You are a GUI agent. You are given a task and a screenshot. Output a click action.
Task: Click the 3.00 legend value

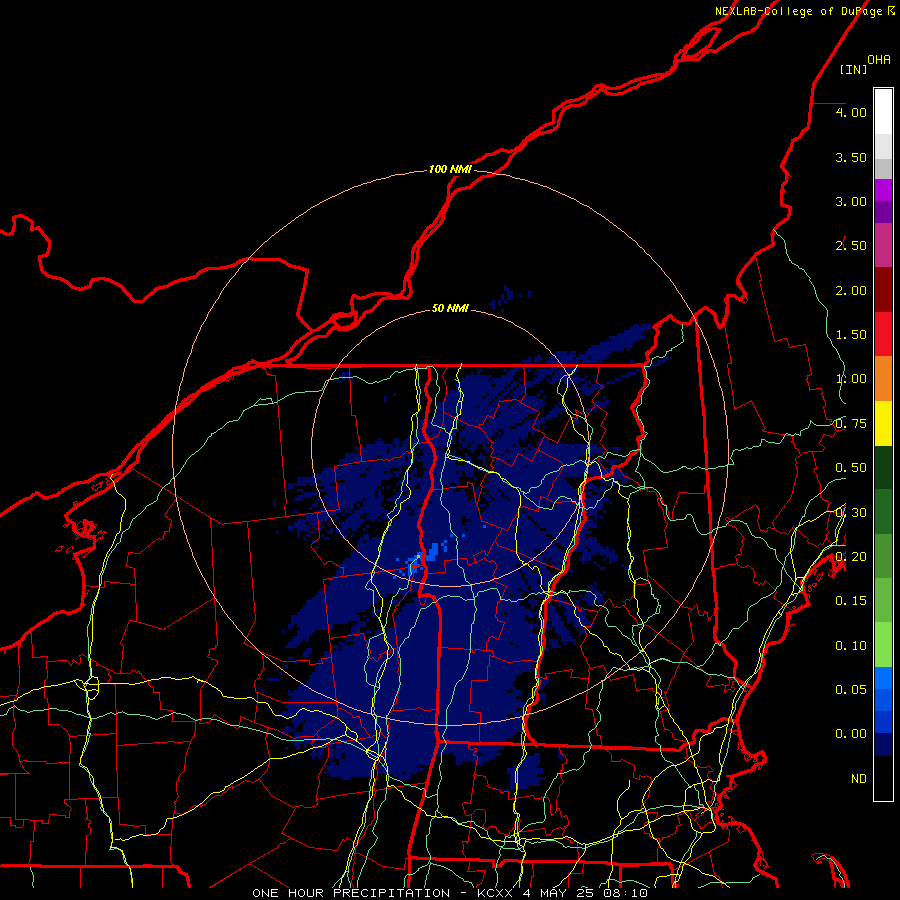pyautogui.click(x=851, y=201)
